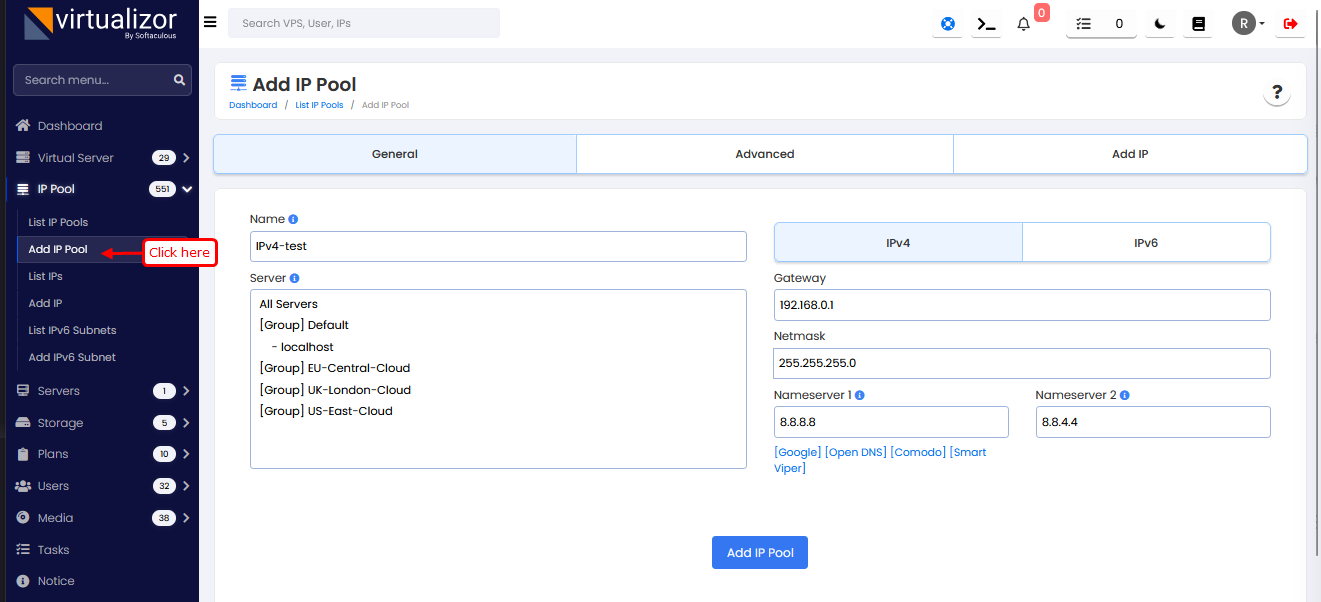
Task: Click the hamburger menu toggle icon
Action: tap(210, 22)
